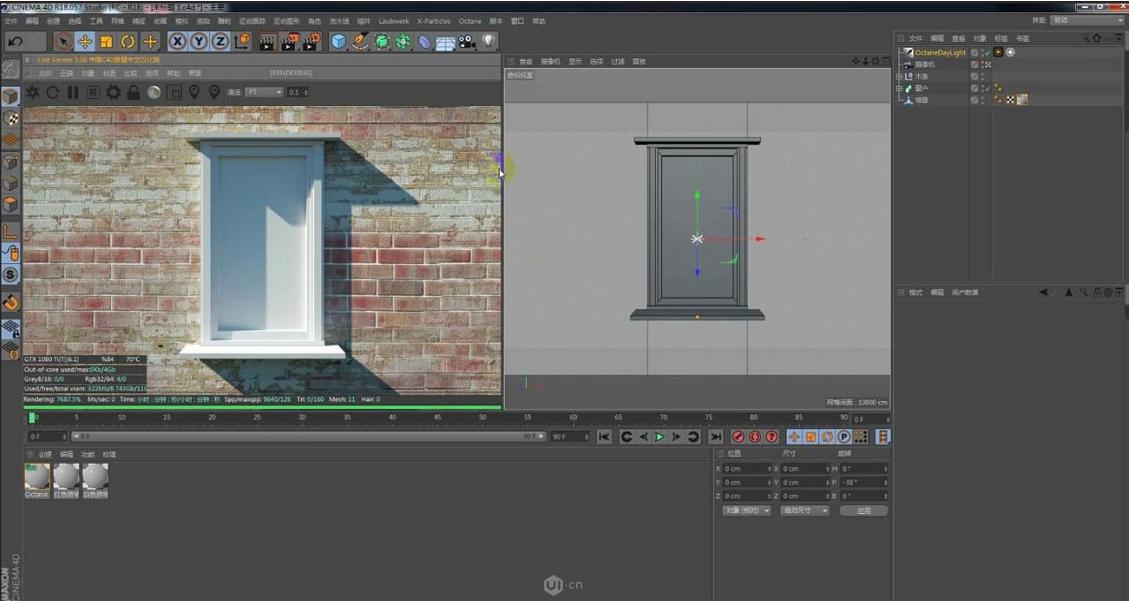Toggle the visibility dots of the 墙壁 object
Viewport: 1129px width, 601px height.
tap(984, 99)
